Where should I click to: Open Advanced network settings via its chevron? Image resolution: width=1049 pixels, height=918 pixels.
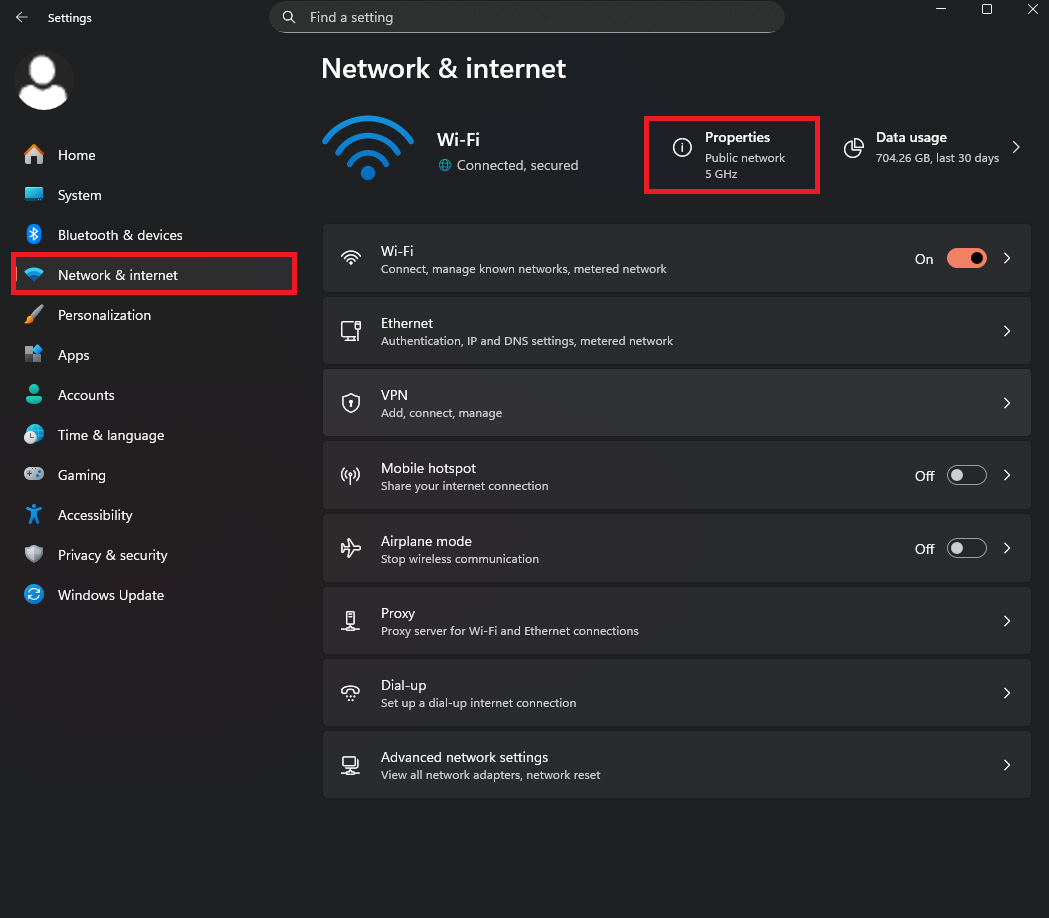click(x=1007, y=765)
